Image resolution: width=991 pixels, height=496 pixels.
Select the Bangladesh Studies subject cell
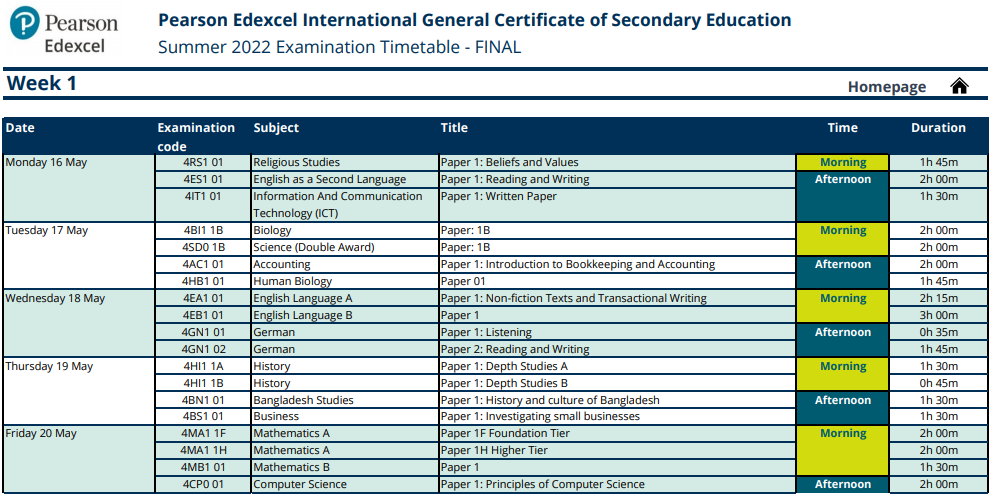pos(344,400)
